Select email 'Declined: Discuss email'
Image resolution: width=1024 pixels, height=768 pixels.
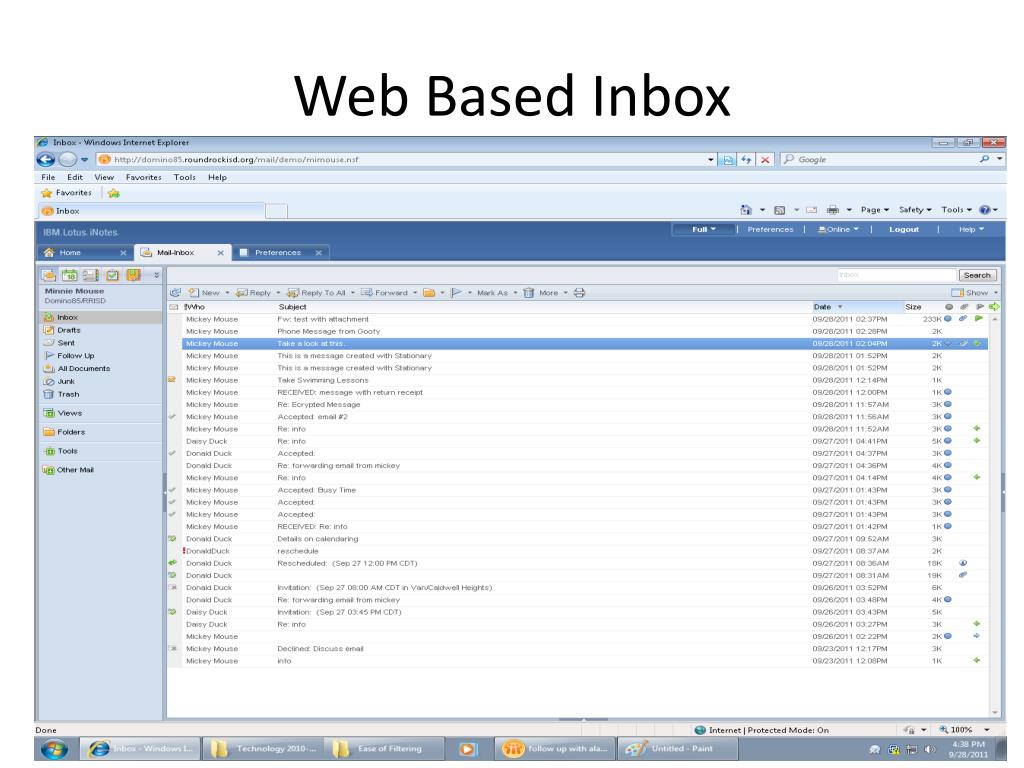pos(584,648)
